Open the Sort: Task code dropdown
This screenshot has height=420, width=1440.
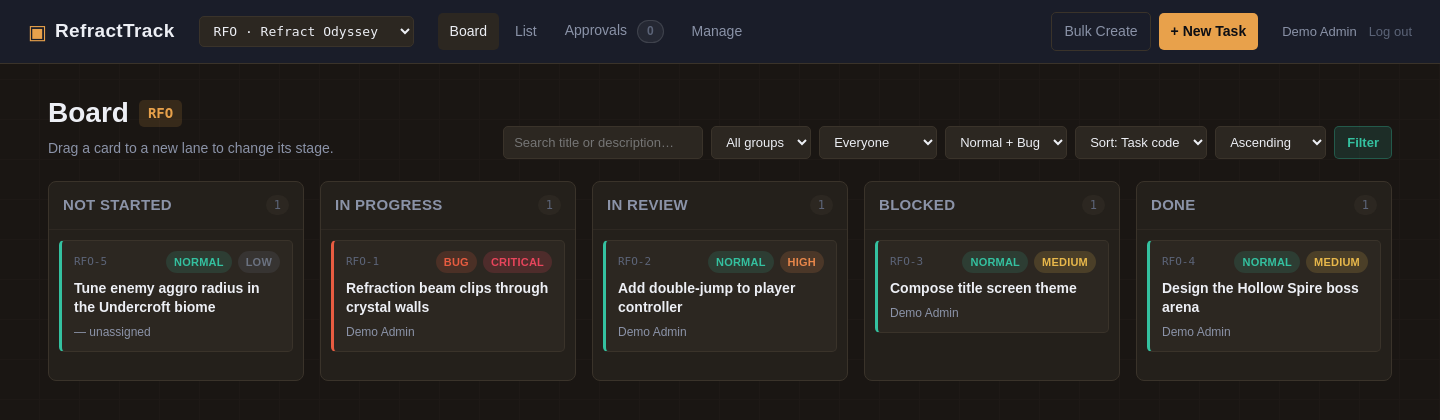pyautogui.click(x=1141, y=142)
